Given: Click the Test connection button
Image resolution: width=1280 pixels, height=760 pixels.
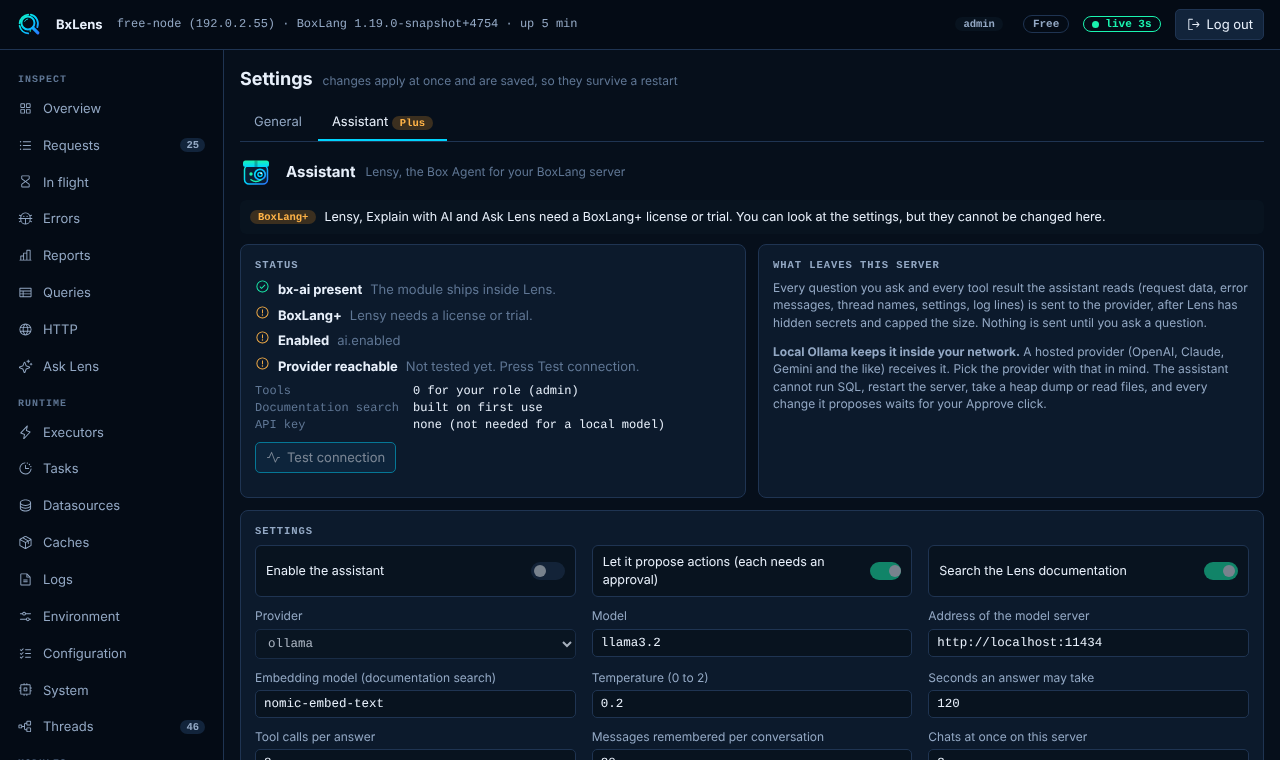Looking at the screenshot, I should pos(325,457).
